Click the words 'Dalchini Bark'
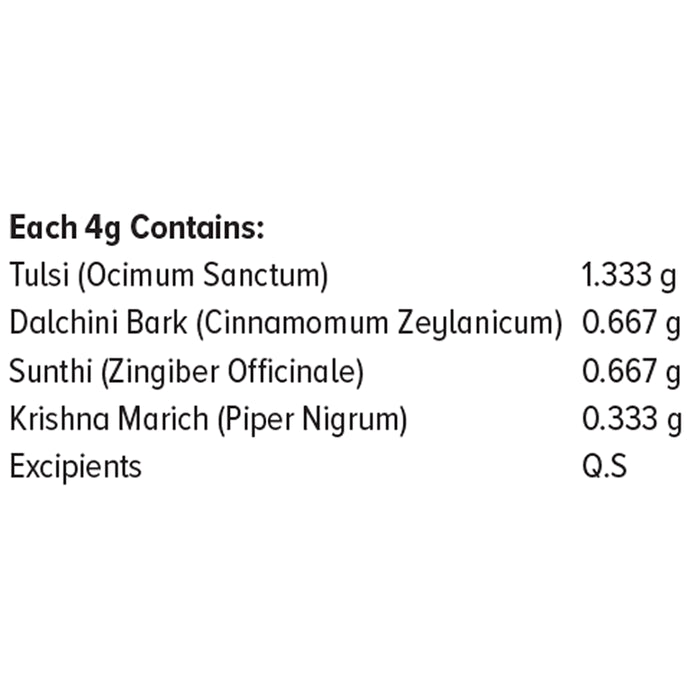 [98, 322]
